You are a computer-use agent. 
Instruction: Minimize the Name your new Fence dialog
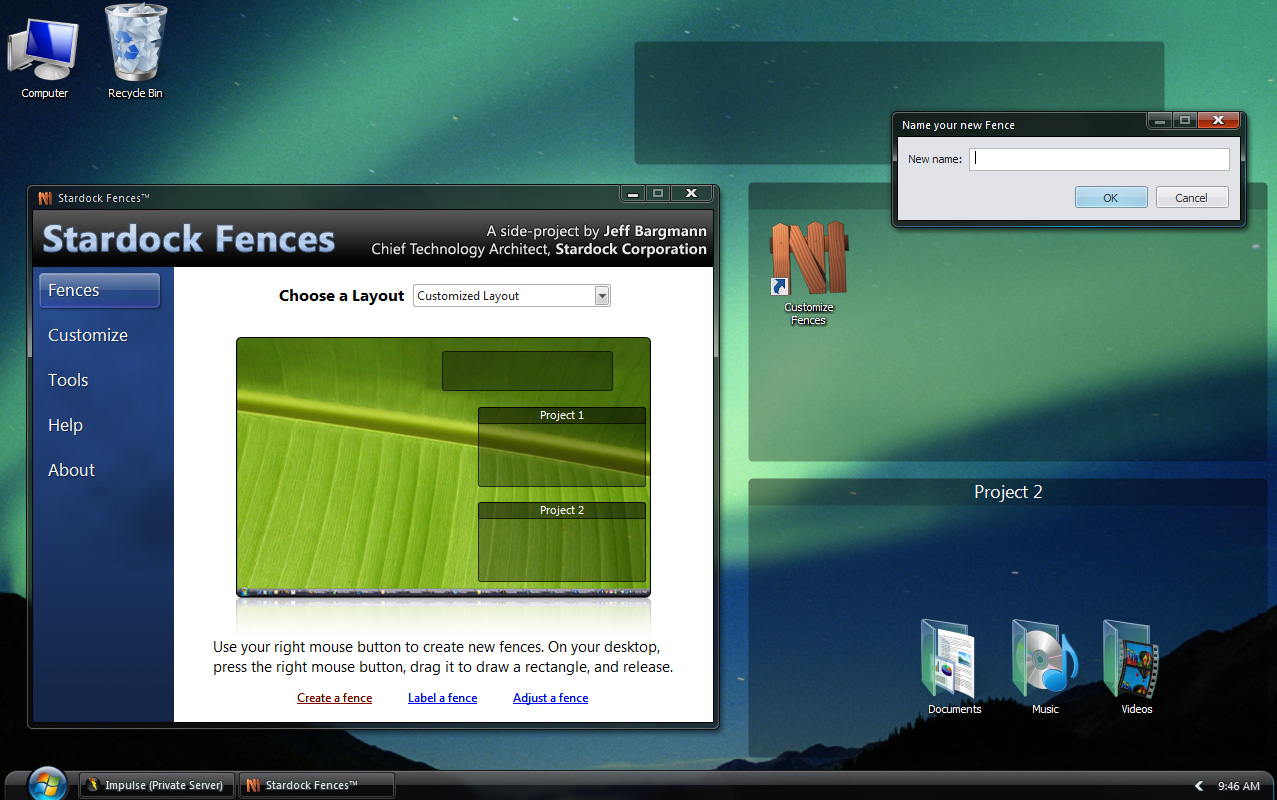point(1160,120)
